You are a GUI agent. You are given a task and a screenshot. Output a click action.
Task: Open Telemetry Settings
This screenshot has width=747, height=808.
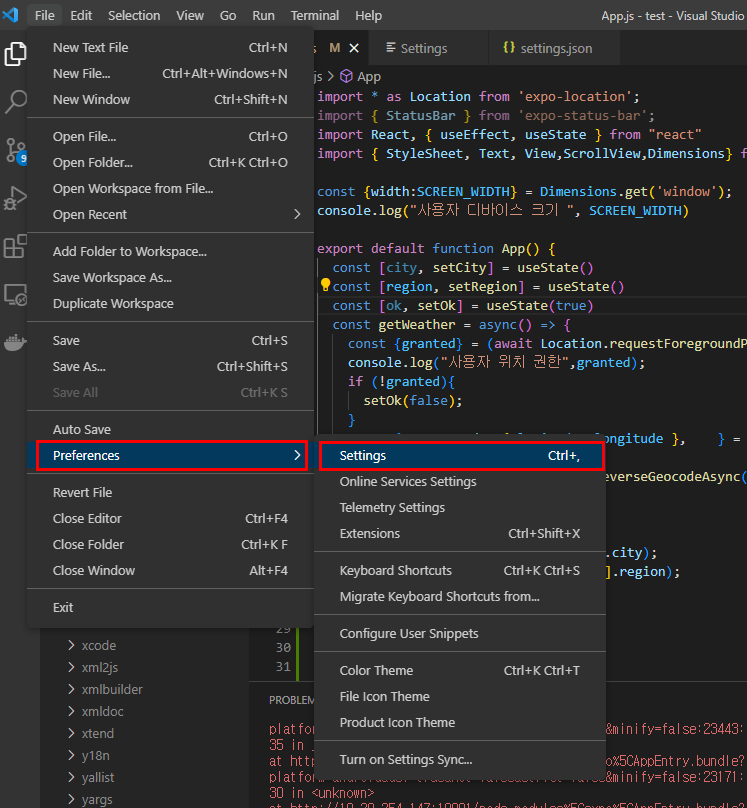460,508
